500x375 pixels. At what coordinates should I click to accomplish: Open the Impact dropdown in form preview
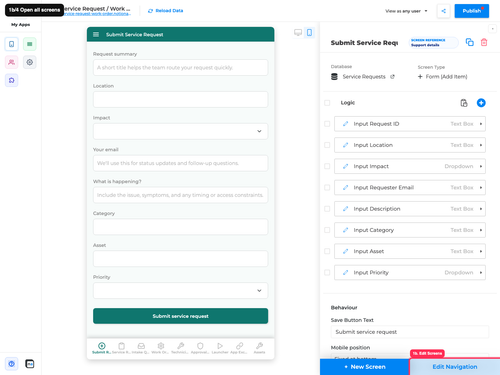tap(180, 131)
